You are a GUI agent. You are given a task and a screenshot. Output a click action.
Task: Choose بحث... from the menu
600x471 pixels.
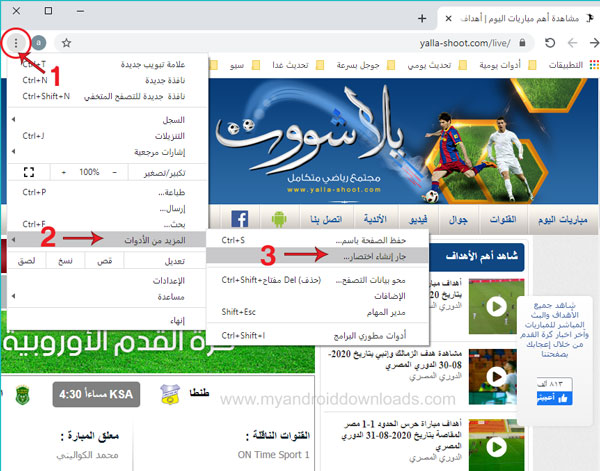point(108,224)
